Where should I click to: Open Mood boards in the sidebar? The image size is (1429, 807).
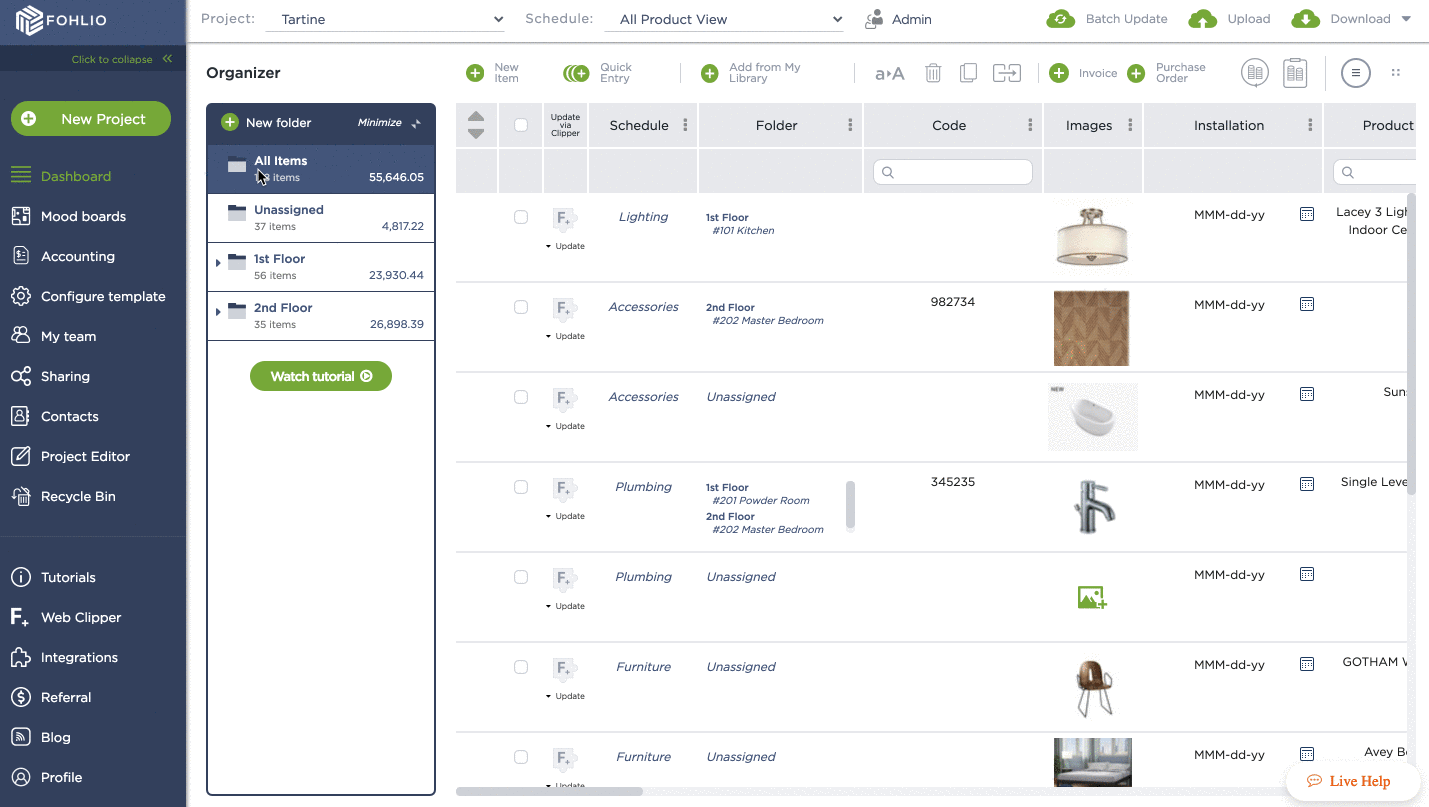83,216
